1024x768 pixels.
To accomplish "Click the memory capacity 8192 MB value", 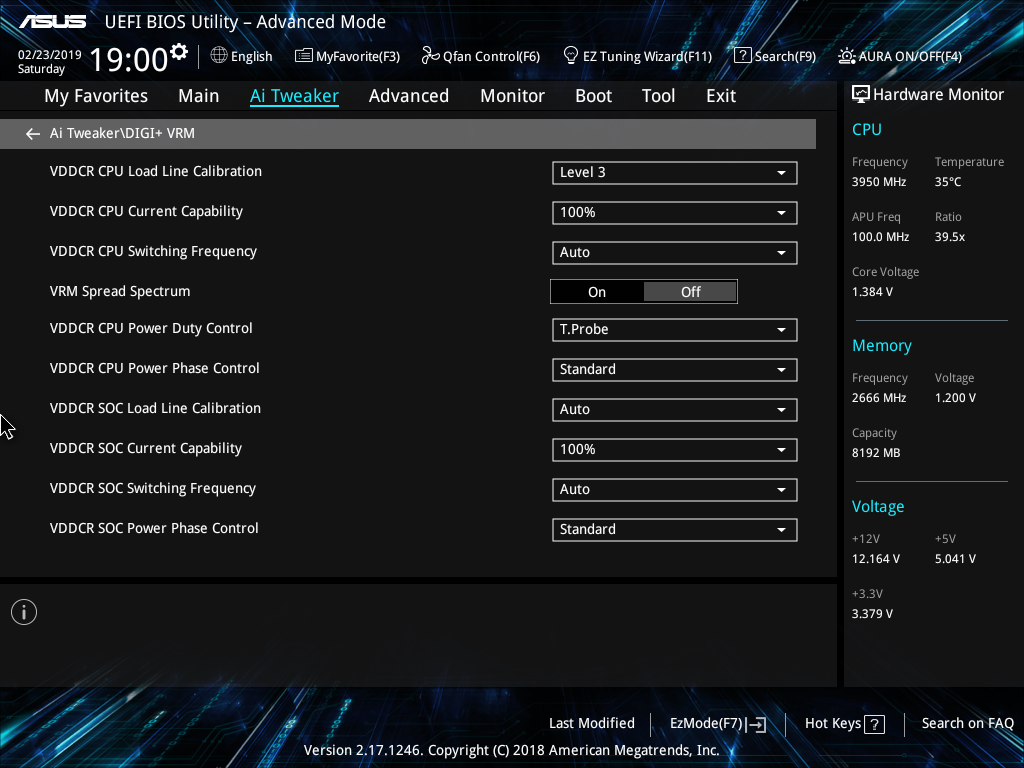I will 876,453.
